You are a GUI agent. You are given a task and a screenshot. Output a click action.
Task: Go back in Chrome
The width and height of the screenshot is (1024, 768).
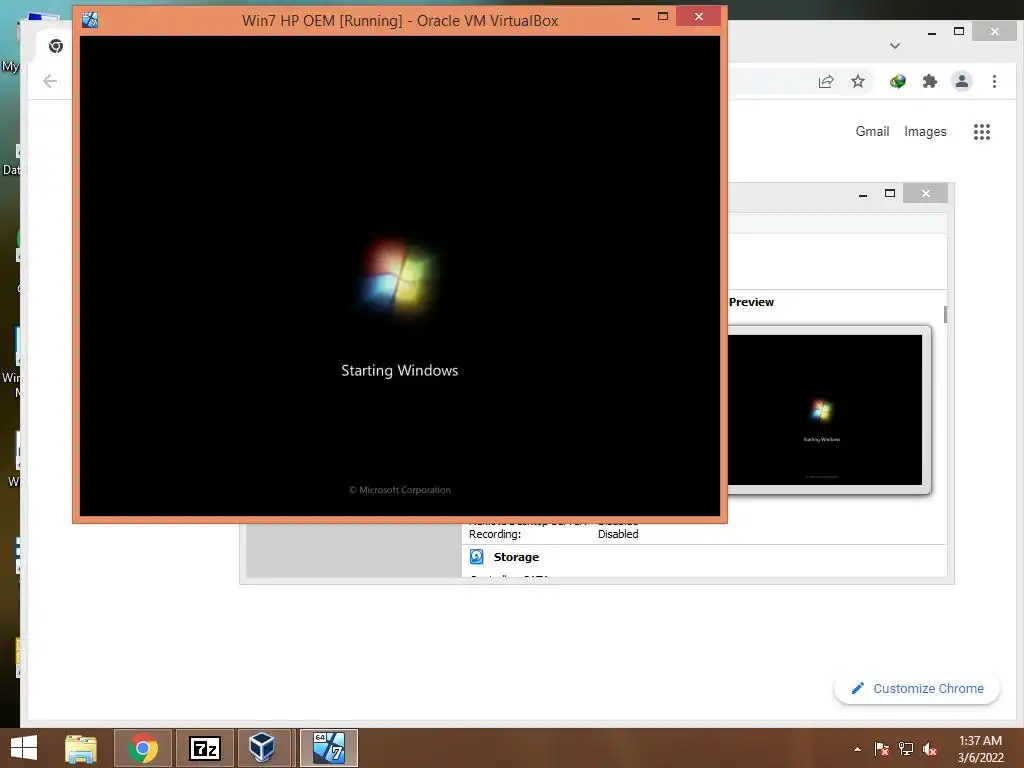point(50,81)
